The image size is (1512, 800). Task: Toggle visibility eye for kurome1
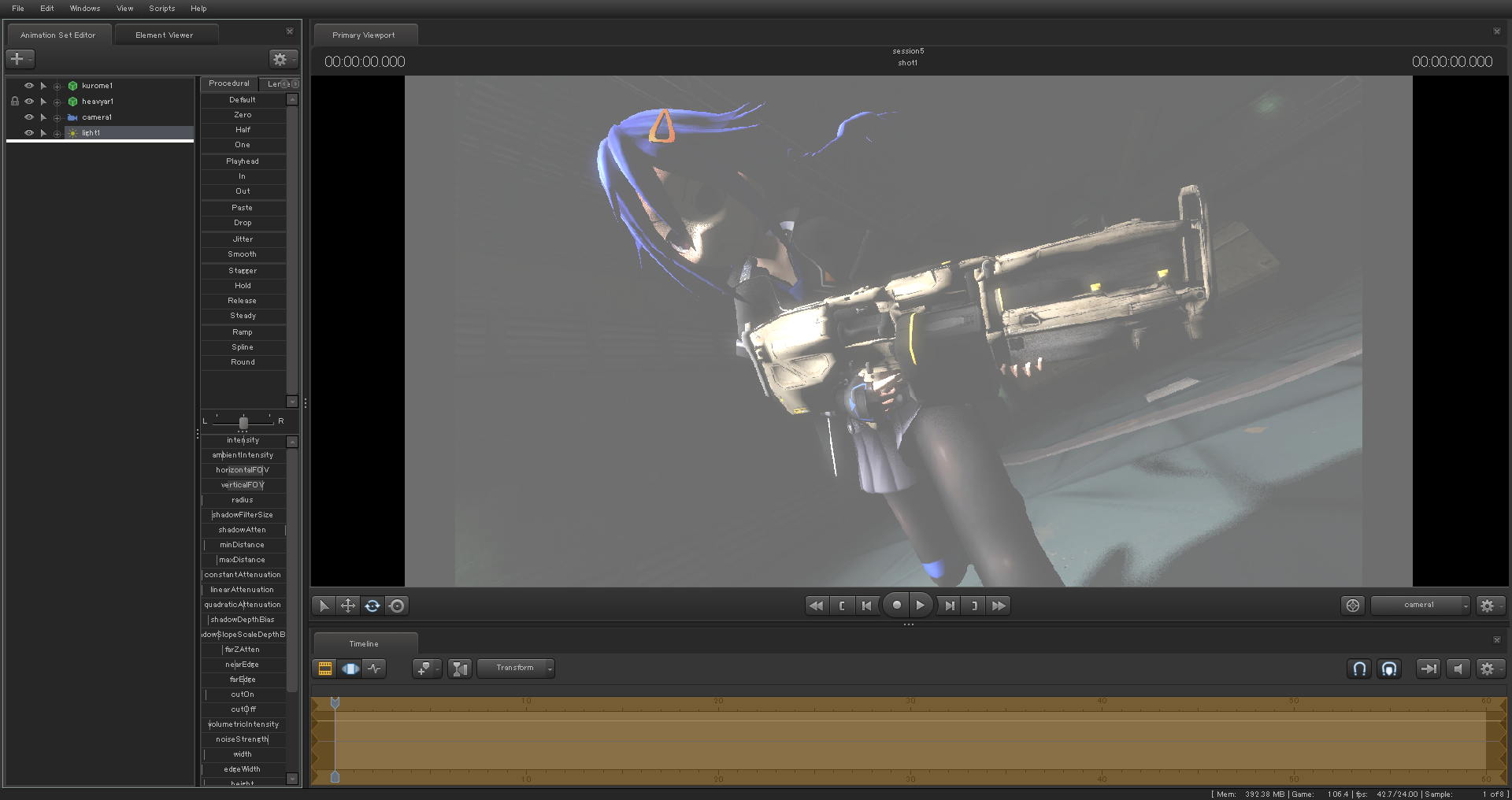pos(29,86)
